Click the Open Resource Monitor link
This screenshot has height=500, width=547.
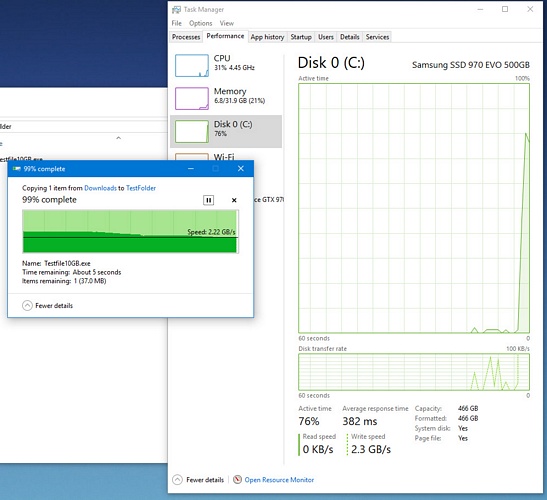pos(279,480)
